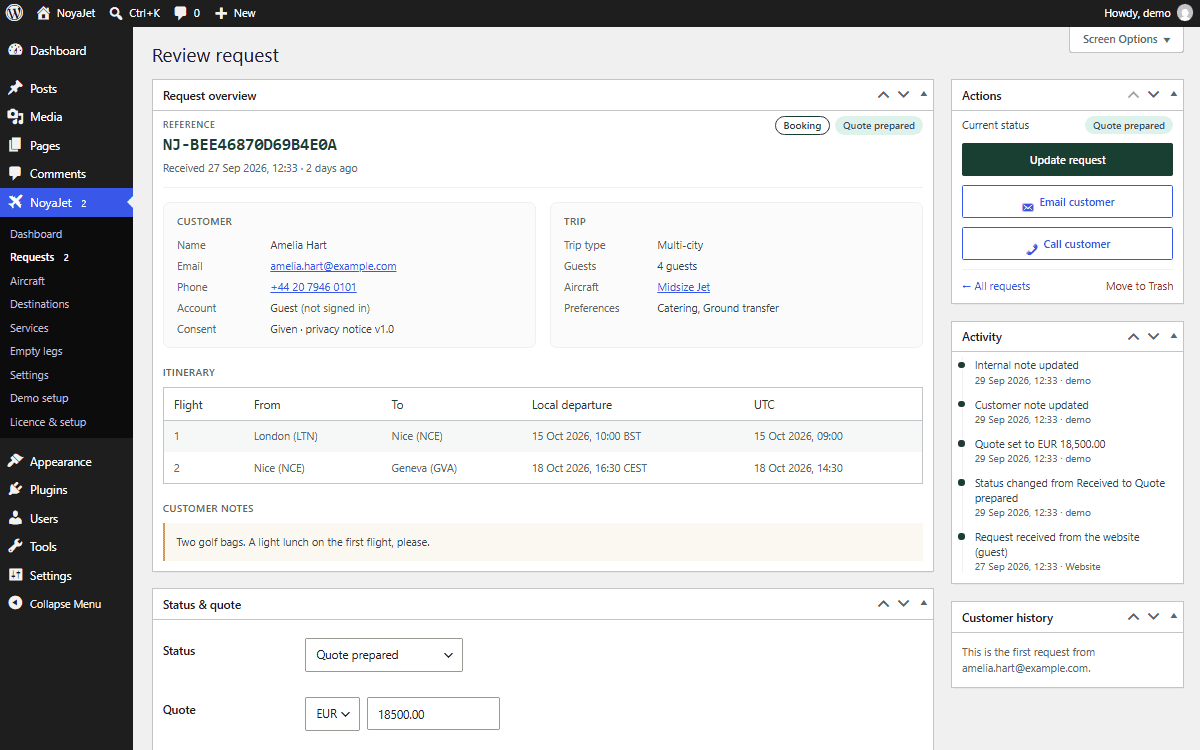Collapse the Request overview panel toggle

(923, 95)
